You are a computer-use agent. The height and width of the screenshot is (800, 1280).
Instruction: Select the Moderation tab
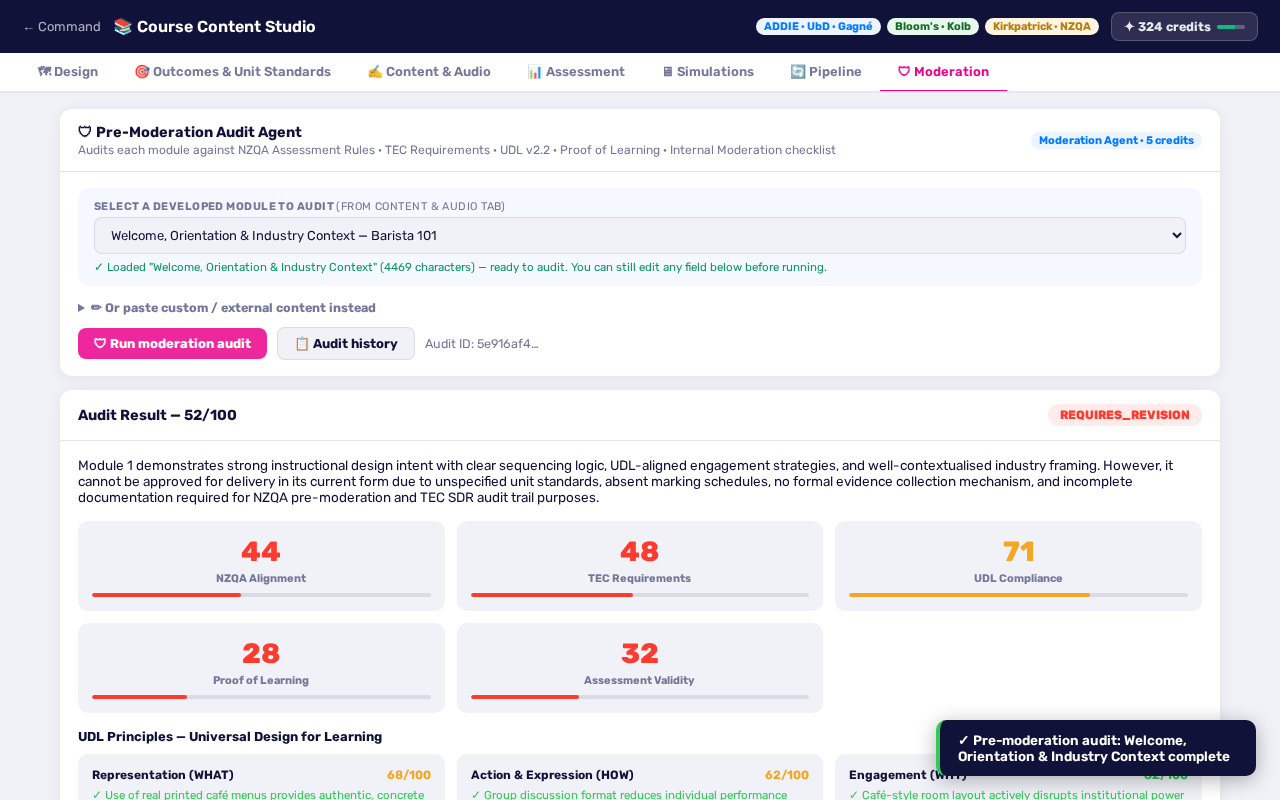pyautogui.click(x=943, y=72)
